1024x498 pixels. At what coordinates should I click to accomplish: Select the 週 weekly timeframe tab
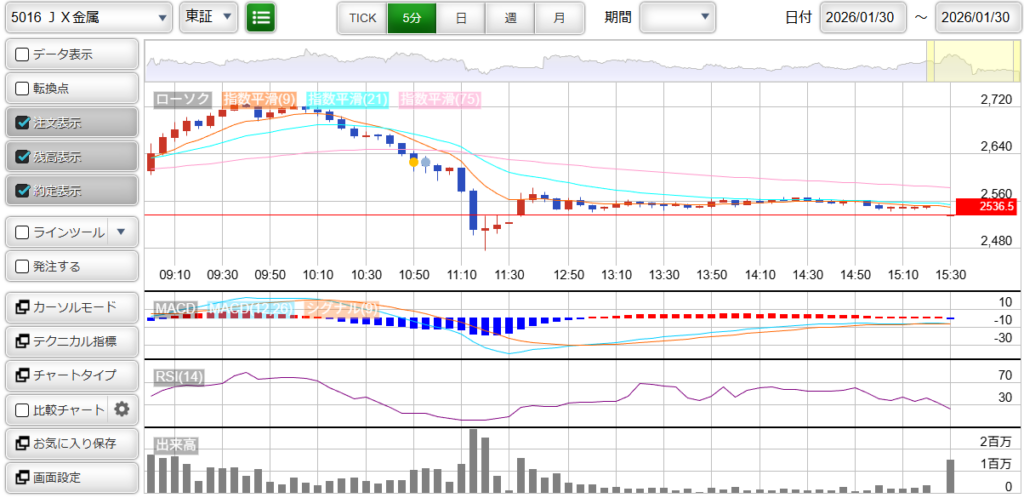click(x=510, y=18)
